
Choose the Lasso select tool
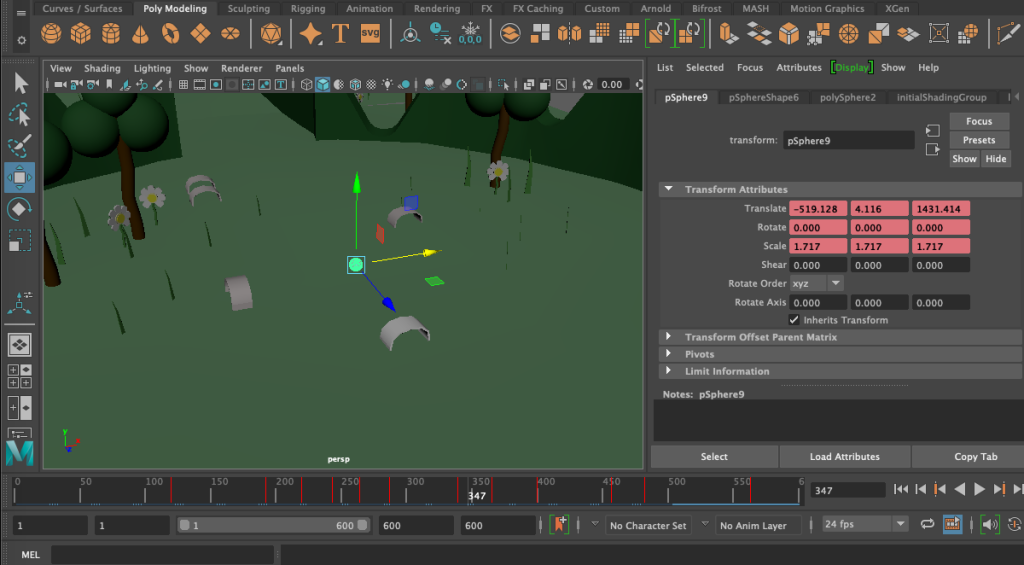coord(20,114)
